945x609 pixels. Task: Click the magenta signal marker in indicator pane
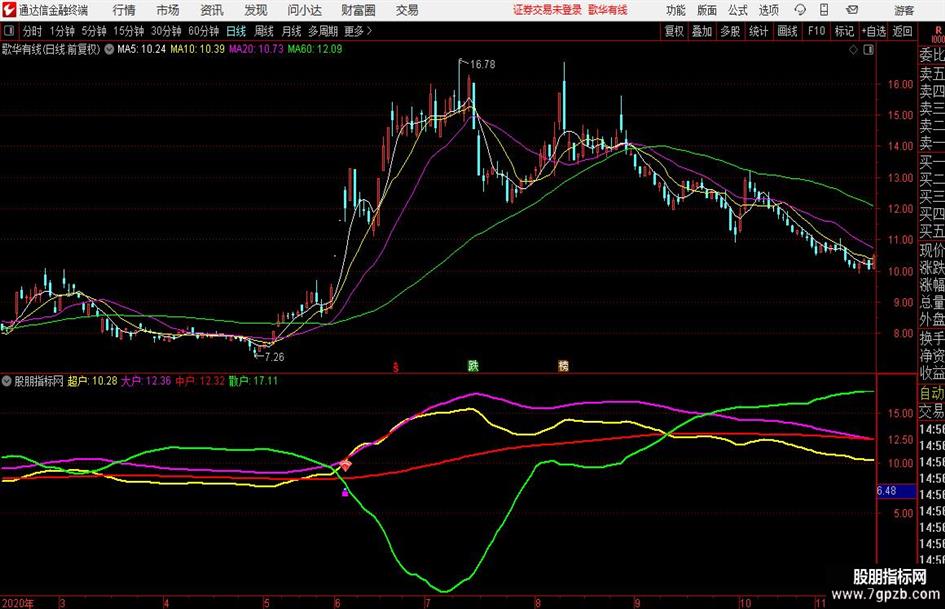345,493
